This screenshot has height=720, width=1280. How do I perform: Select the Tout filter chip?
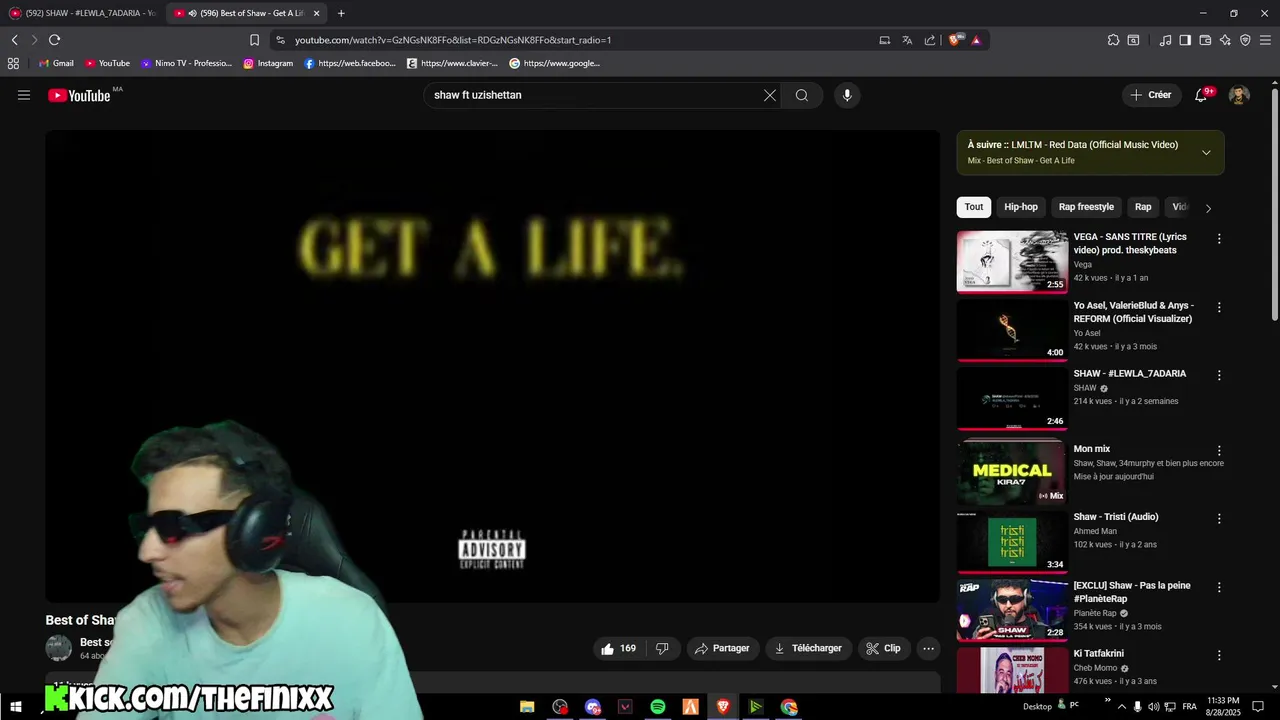974,207
